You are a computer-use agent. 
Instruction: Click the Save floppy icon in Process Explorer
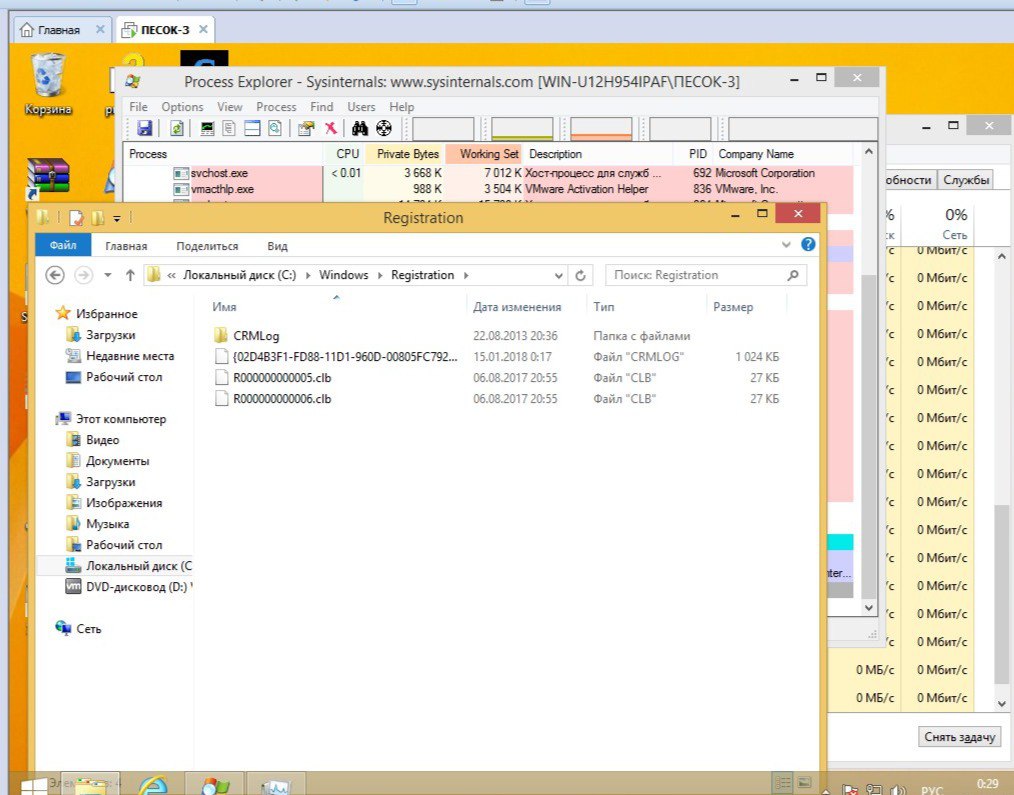[x=145, y=128]
